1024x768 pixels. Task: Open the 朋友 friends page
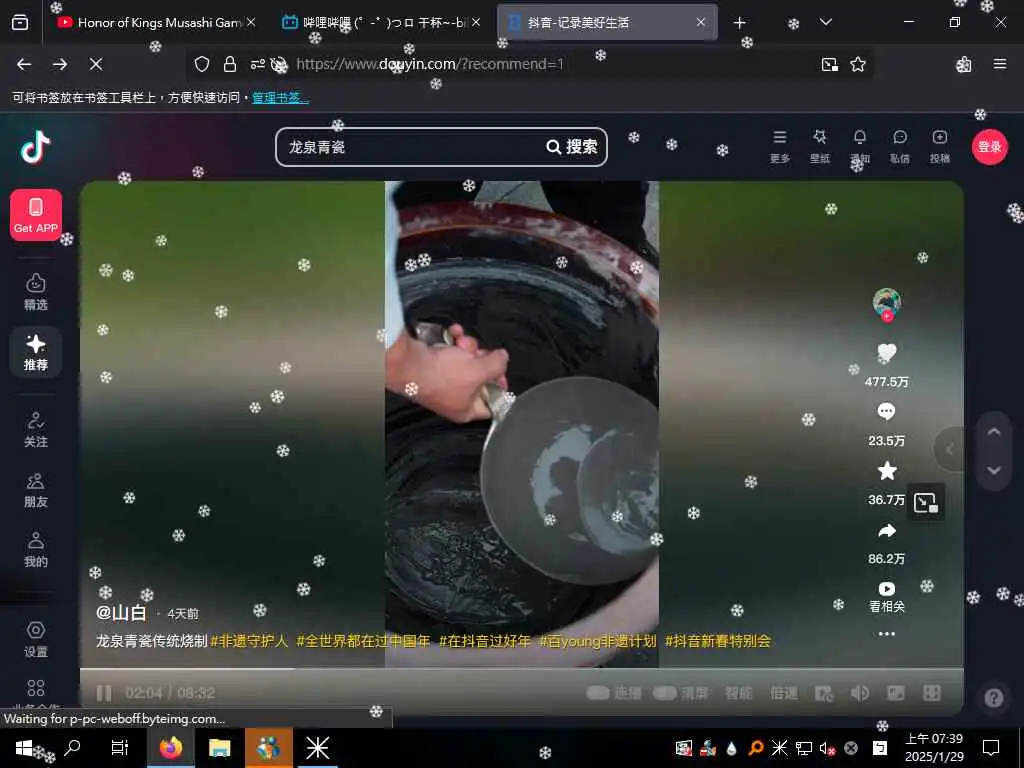[x=36, y=490]
